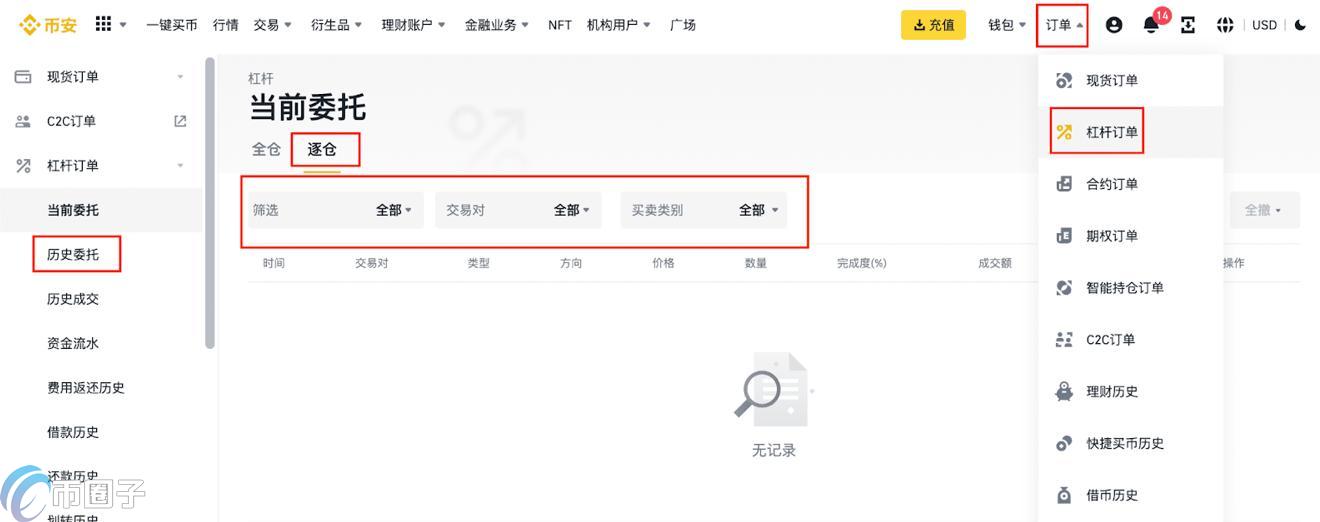Open the 理财账户 nav dropdown
Screen dimensions: 1320x522
pyautogui.click(x=413, y=25)
